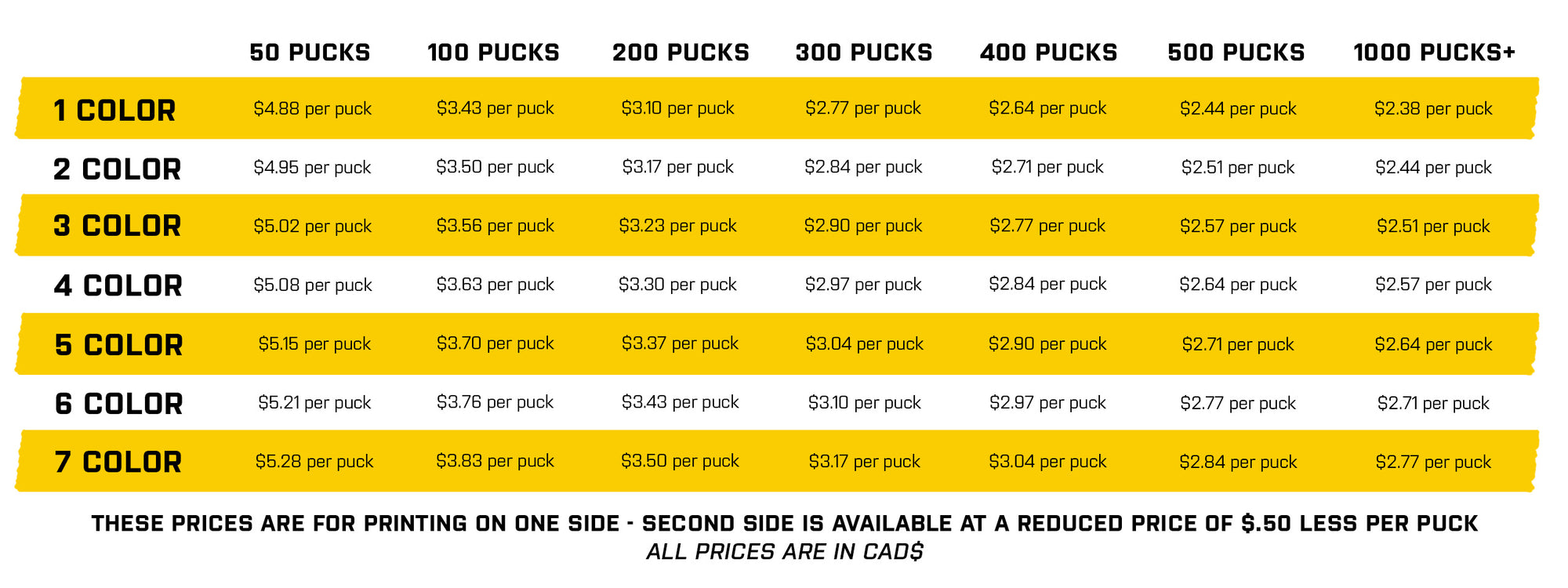1568x588 pixels.
Task: Click the 50 PUCKS column header
Action: point(310,53)
